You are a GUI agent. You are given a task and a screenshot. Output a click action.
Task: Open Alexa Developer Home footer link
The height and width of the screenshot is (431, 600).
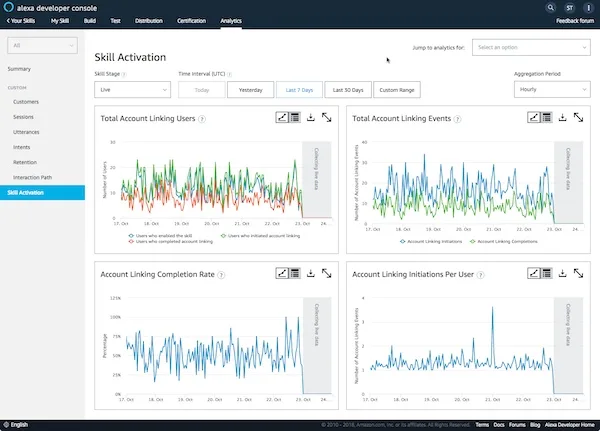click(569, 425)
